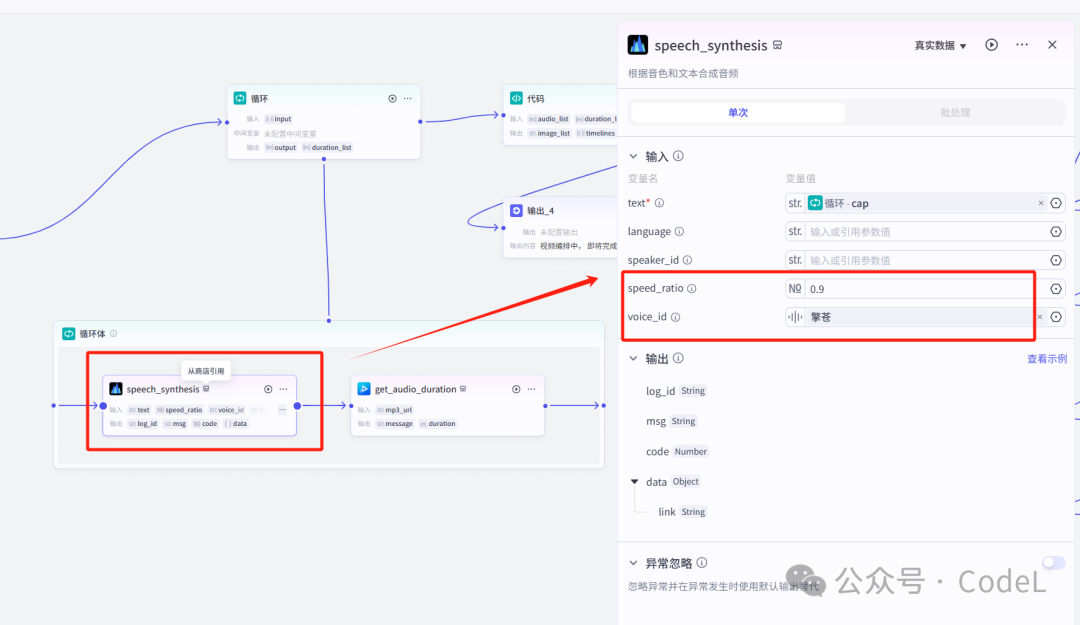Click the speech_synthesis node output port
Viewport: 1080px width, 625px height.
(298, 406)
